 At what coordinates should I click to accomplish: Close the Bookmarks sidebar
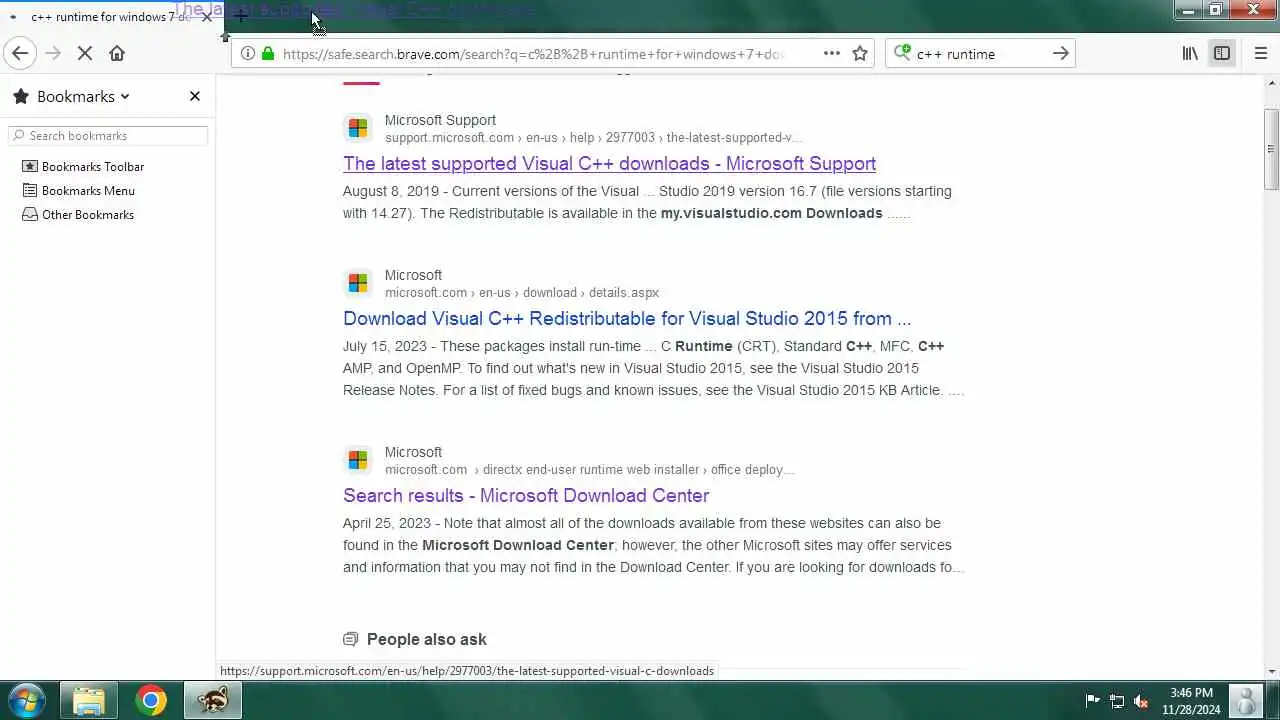click(195, 96)
